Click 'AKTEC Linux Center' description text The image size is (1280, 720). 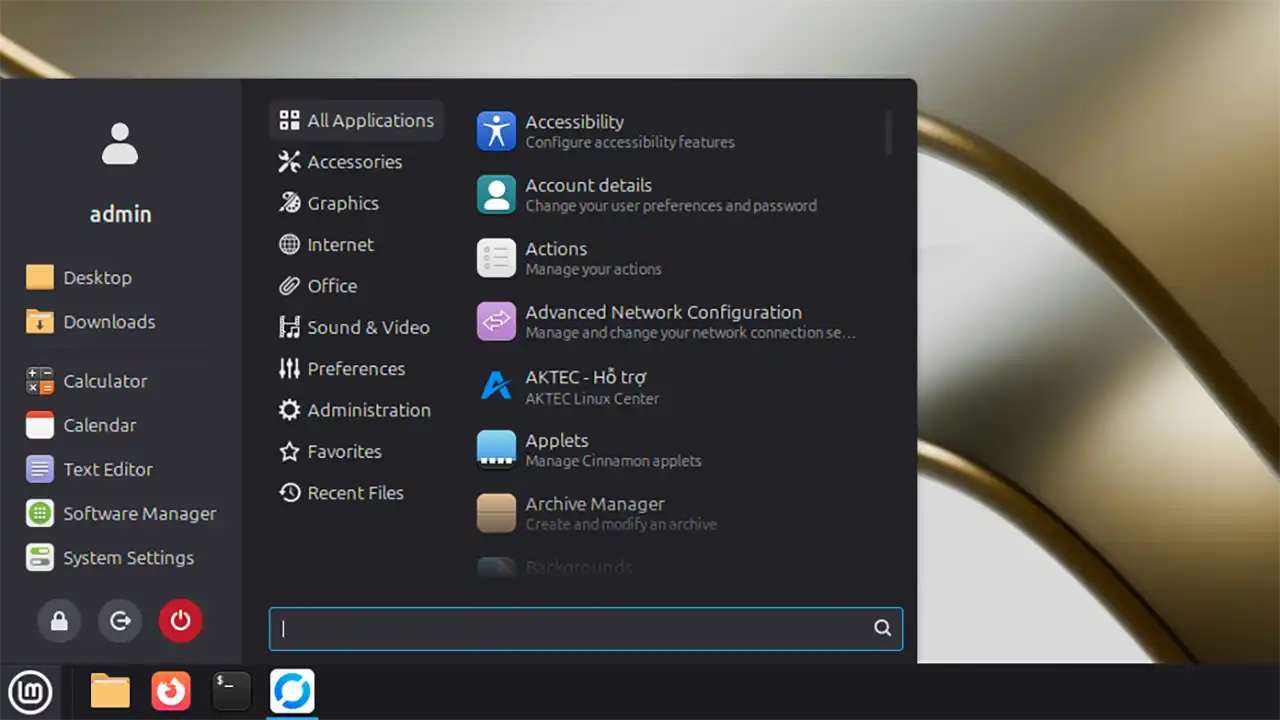[x=592, y=399]
